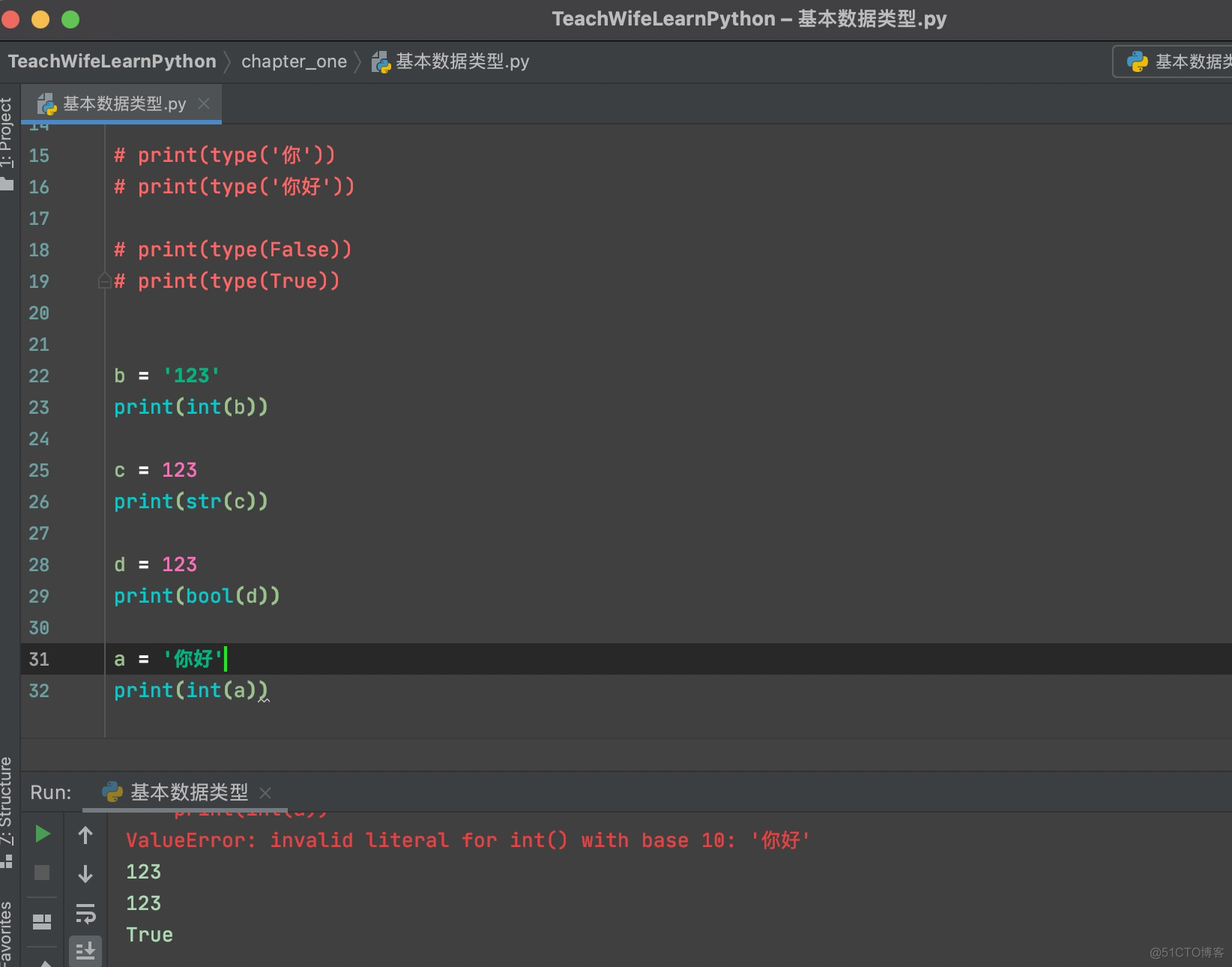
Task: Toggle scroll to end in the Run console
Action: pos(85,951)
